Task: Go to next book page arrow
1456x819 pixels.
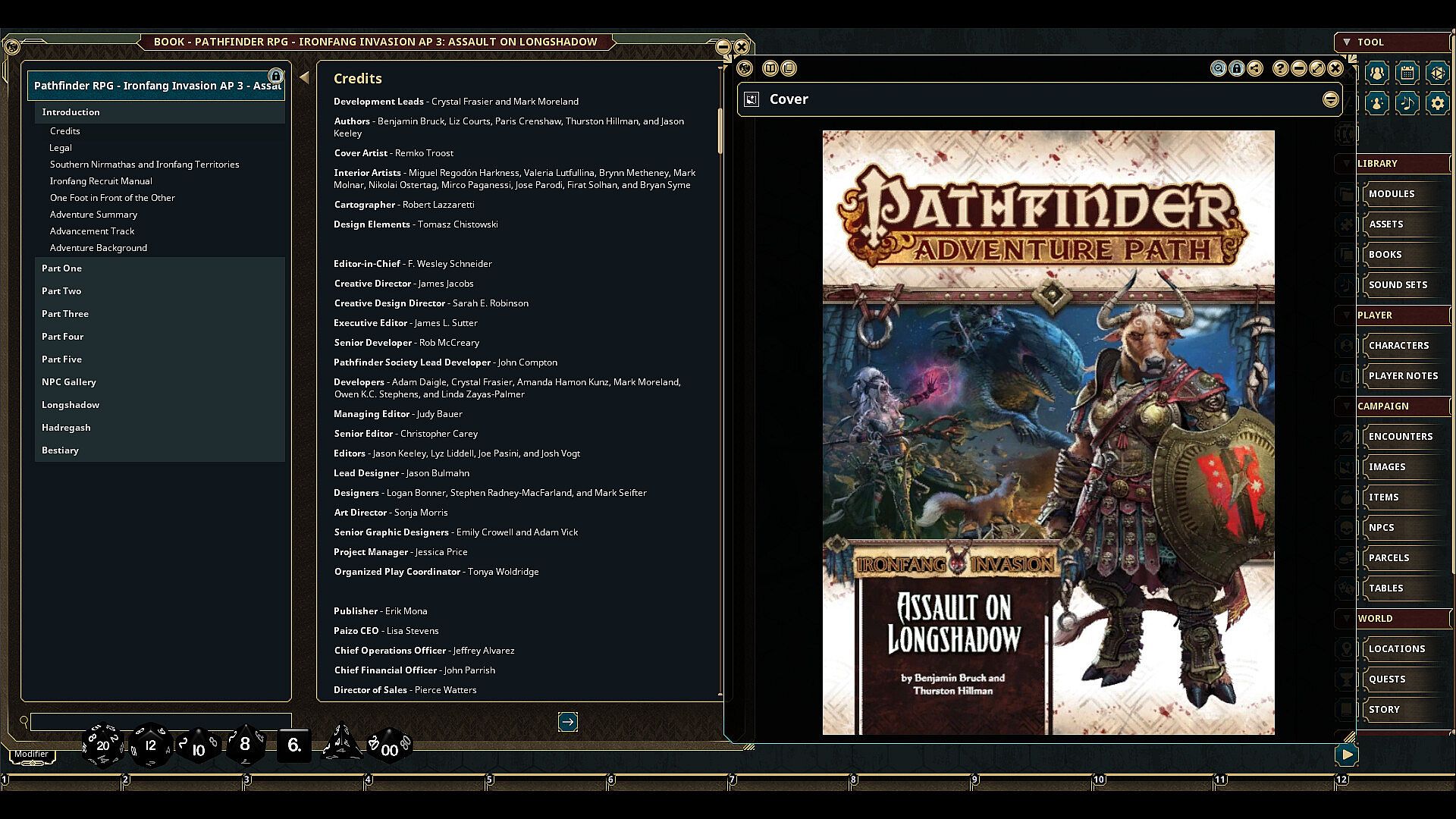Action: point(568,722)
